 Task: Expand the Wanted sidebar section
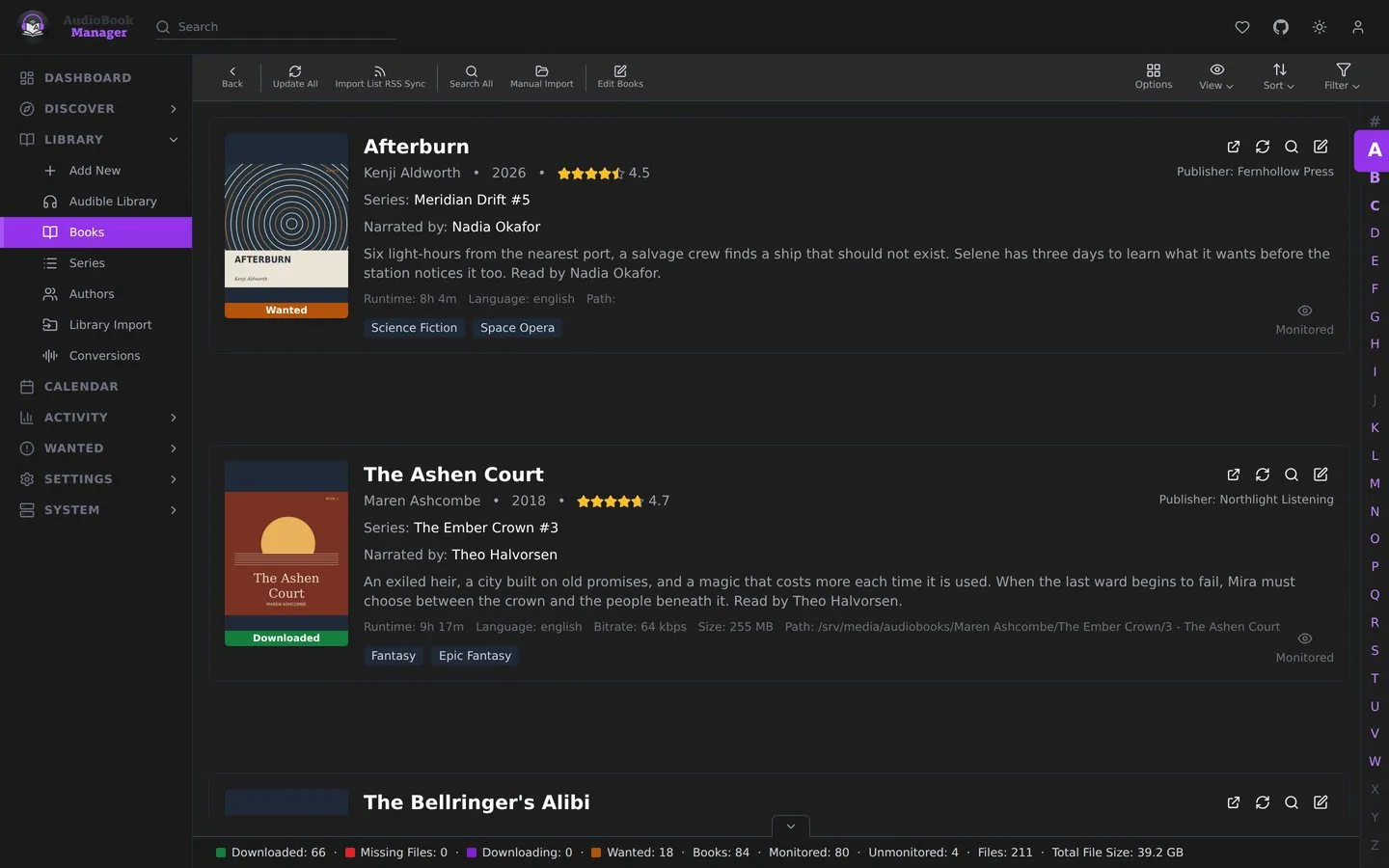[174, 448]
